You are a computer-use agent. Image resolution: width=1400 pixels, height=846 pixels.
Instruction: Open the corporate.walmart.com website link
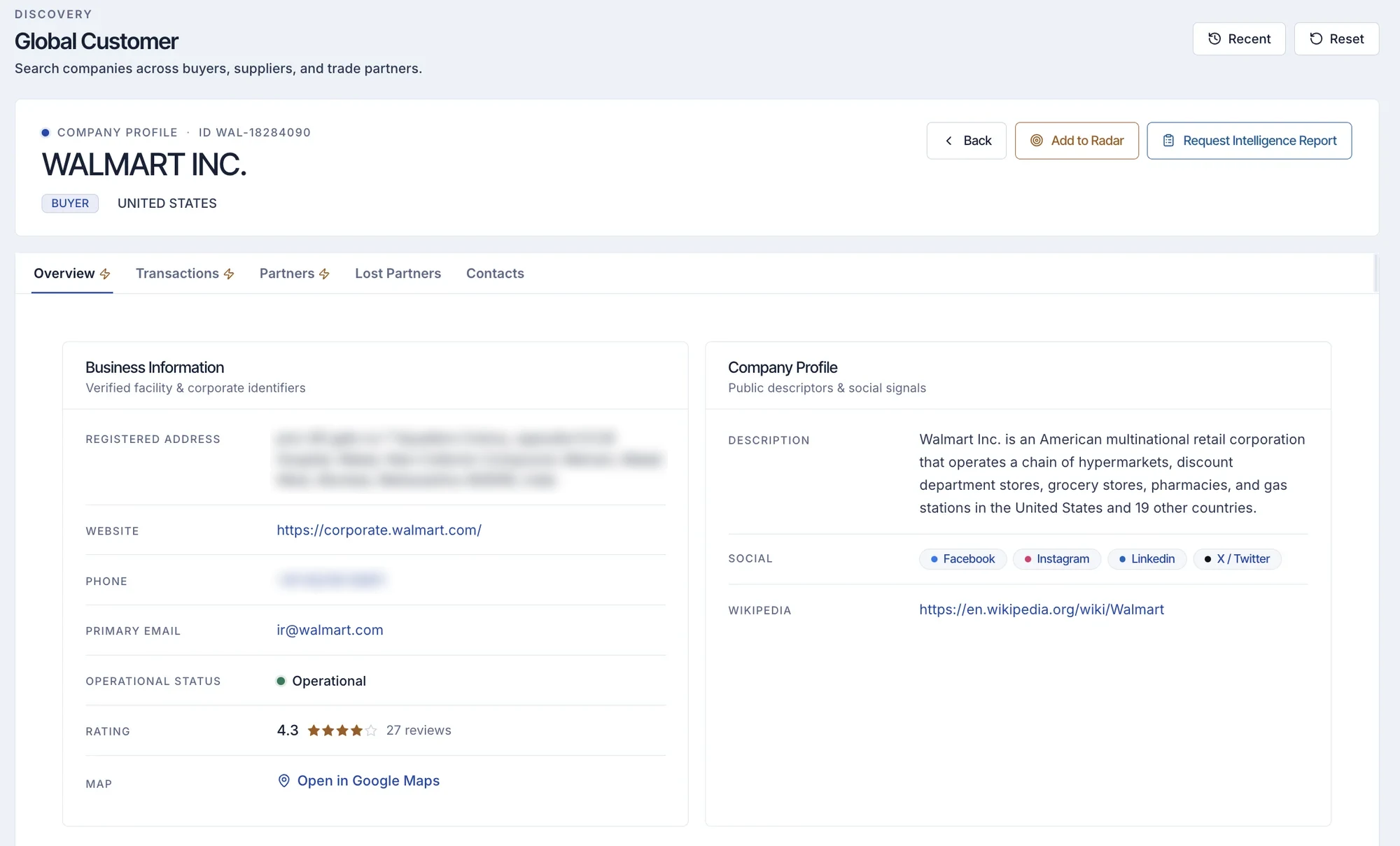point(379,530)
